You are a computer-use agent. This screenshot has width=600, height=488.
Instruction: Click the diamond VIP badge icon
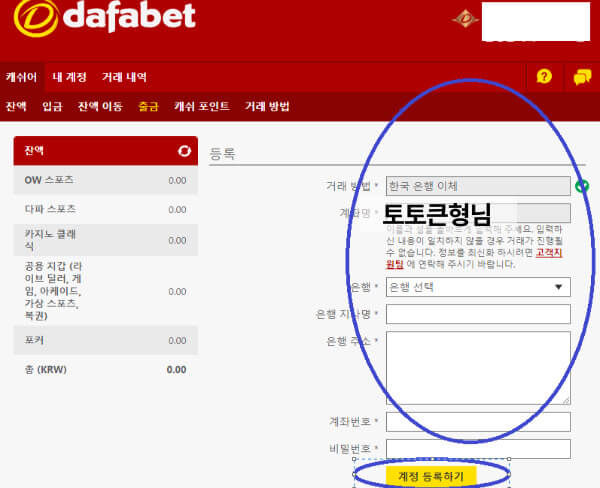(465, 18)
